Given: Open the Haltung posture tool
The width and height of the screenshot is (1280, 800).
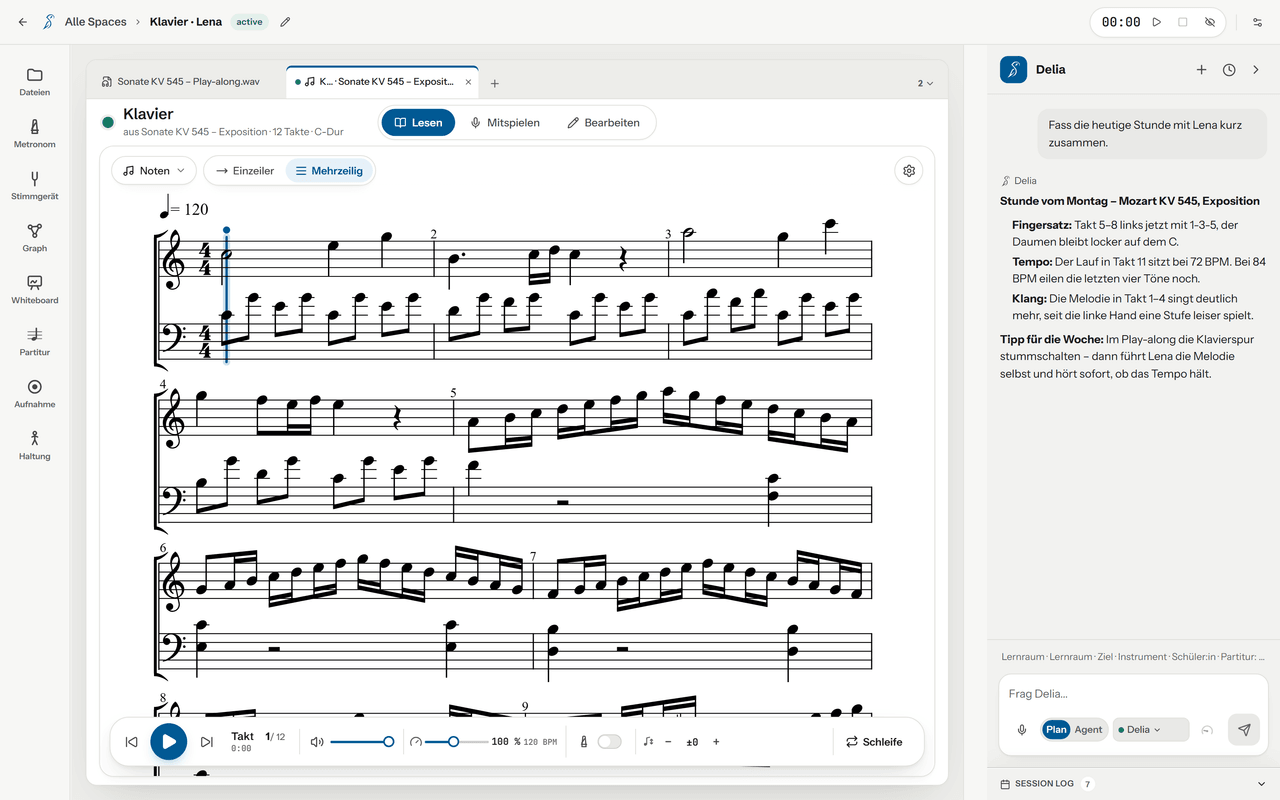Looking at the screenshot, I should [x=34, y=446].
